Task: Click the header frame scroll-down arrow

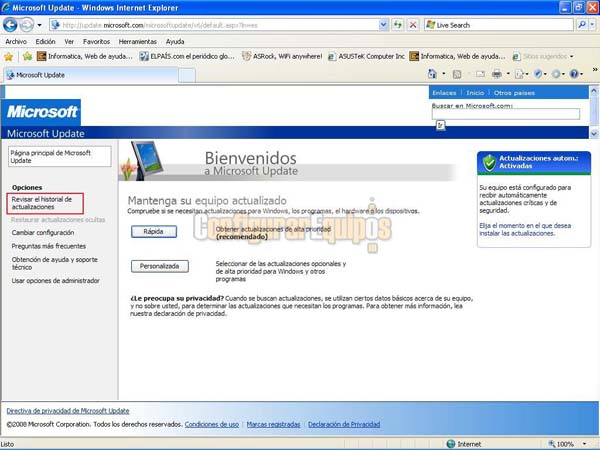Action: coord(594,134)
